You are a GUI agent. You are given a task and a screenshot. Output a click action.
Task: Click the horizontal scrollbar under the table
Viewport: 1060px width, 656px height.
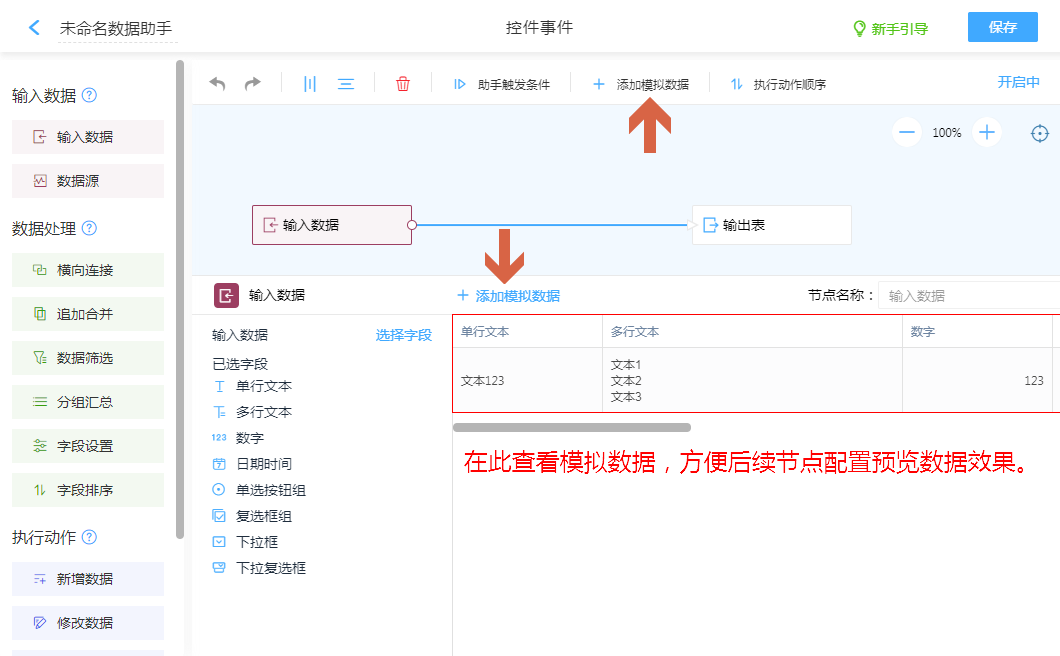tap(571, 427)
